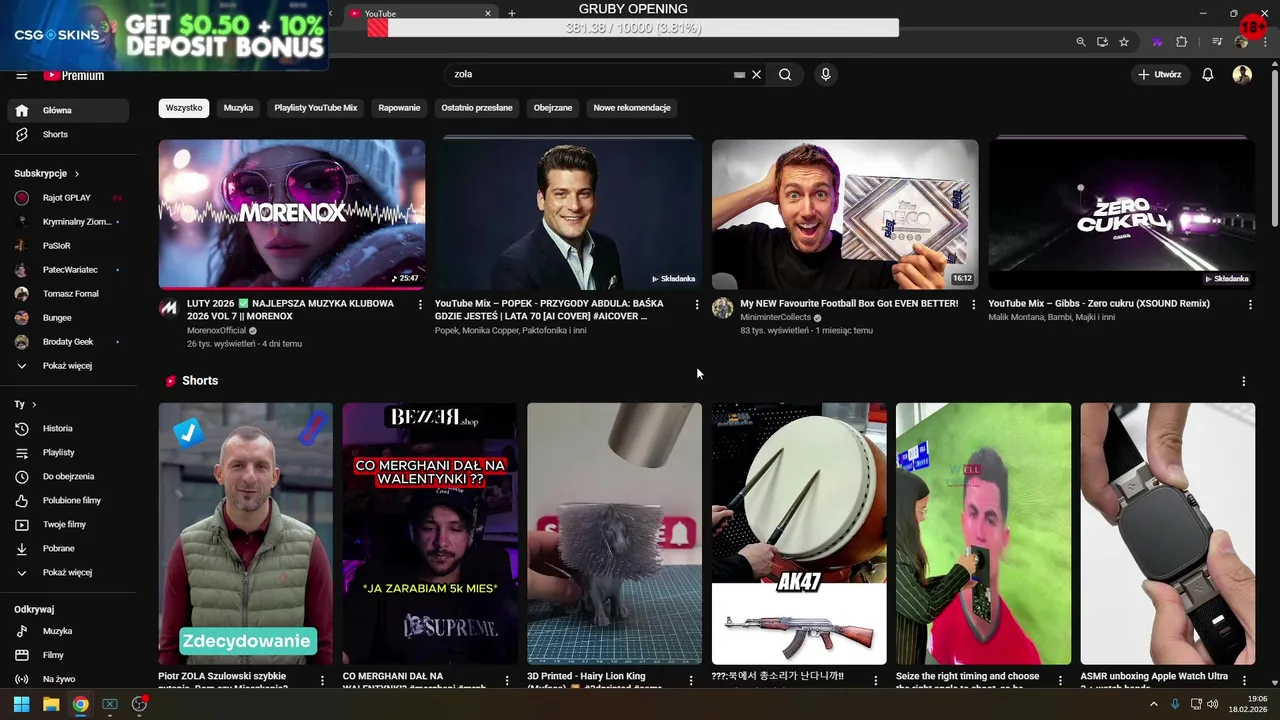Open Filmy under Odkrywaj
The height and width of the screenshot is (720, 1280).
68,656
